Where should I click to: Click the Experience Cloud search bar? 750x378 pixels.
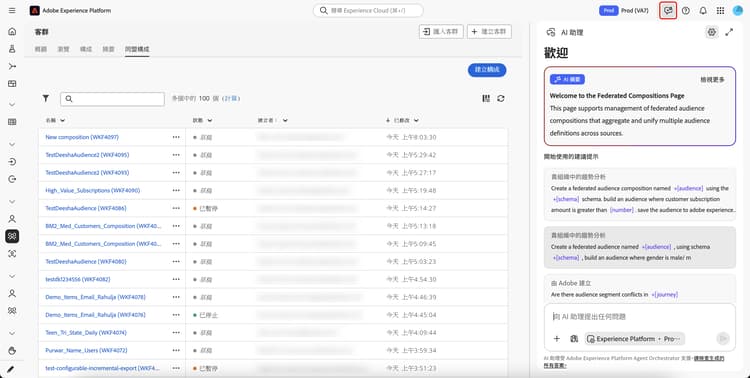click(x=368, y=10)
